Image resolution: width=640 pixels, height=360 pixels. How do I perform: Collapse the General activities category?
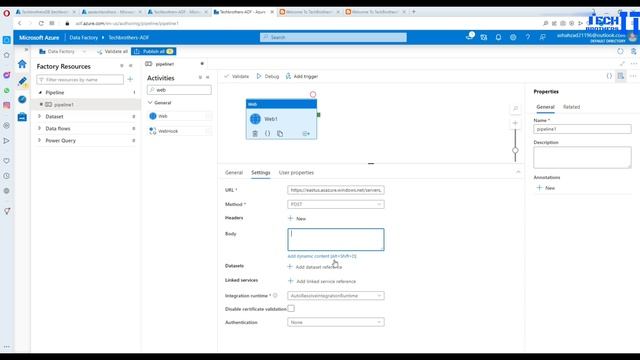pyautogui.click(x=150, y=103)
